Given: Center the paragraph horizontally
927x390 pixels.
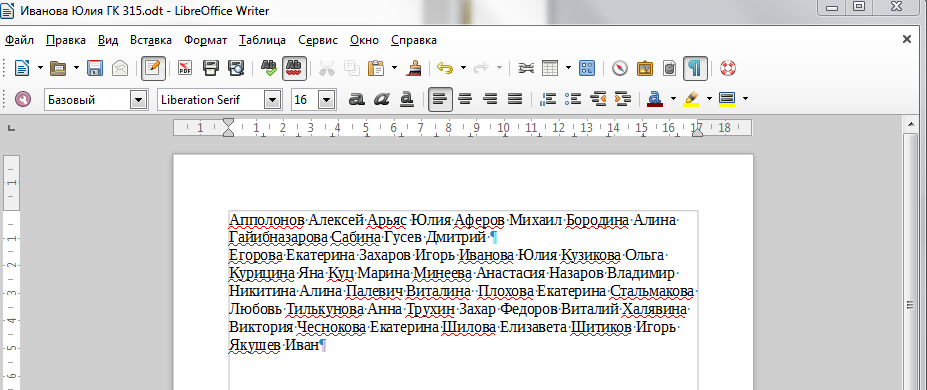Looking at the screenshot, I should click(465, 99).
